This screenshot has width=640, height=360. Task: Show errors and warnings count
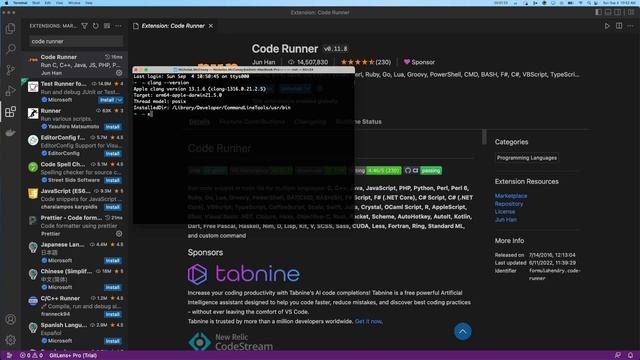pos(31,355)
